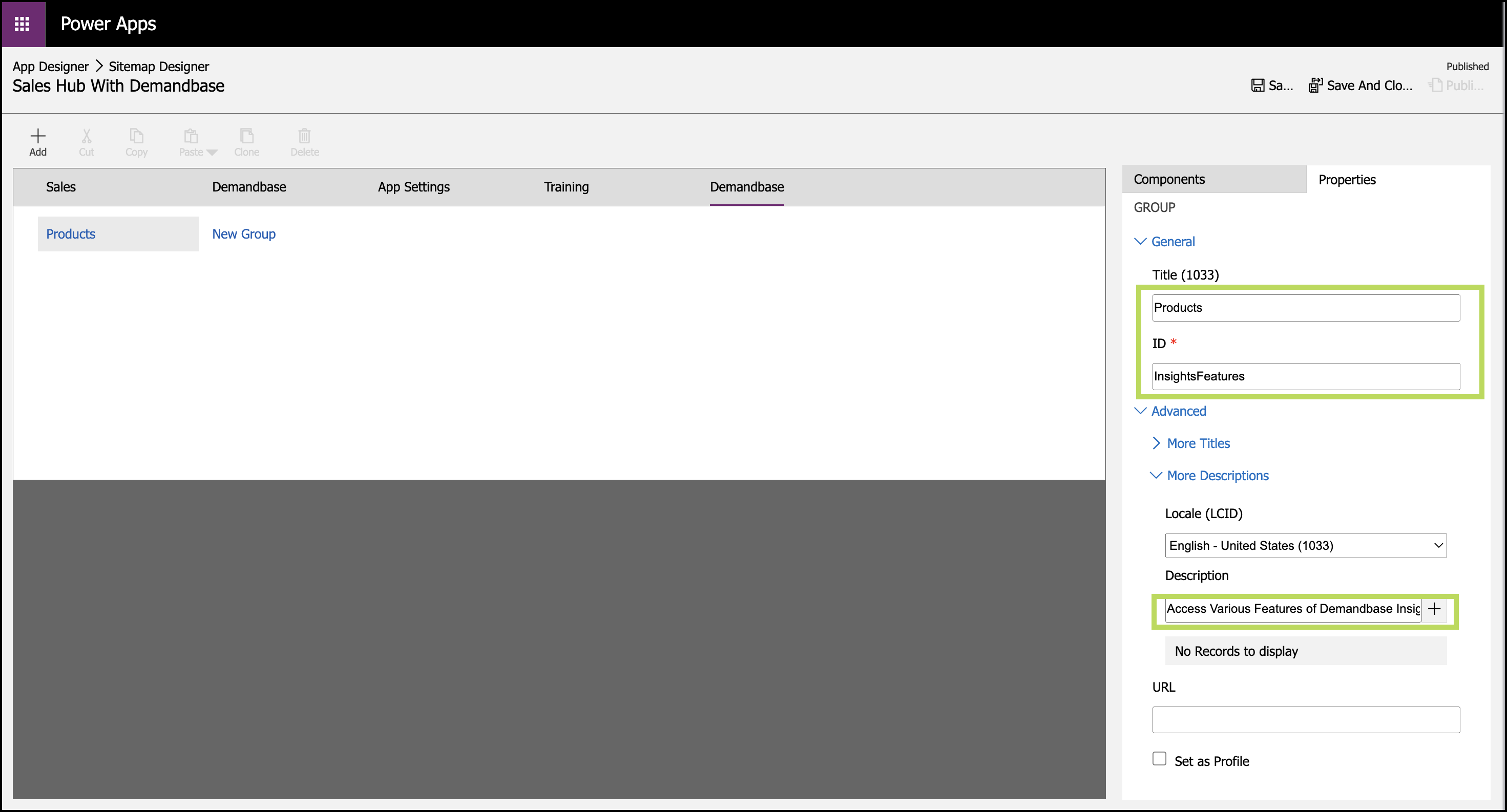
Task: Open the Locale (LCID) dropdown
Action: pos(1305,545)
